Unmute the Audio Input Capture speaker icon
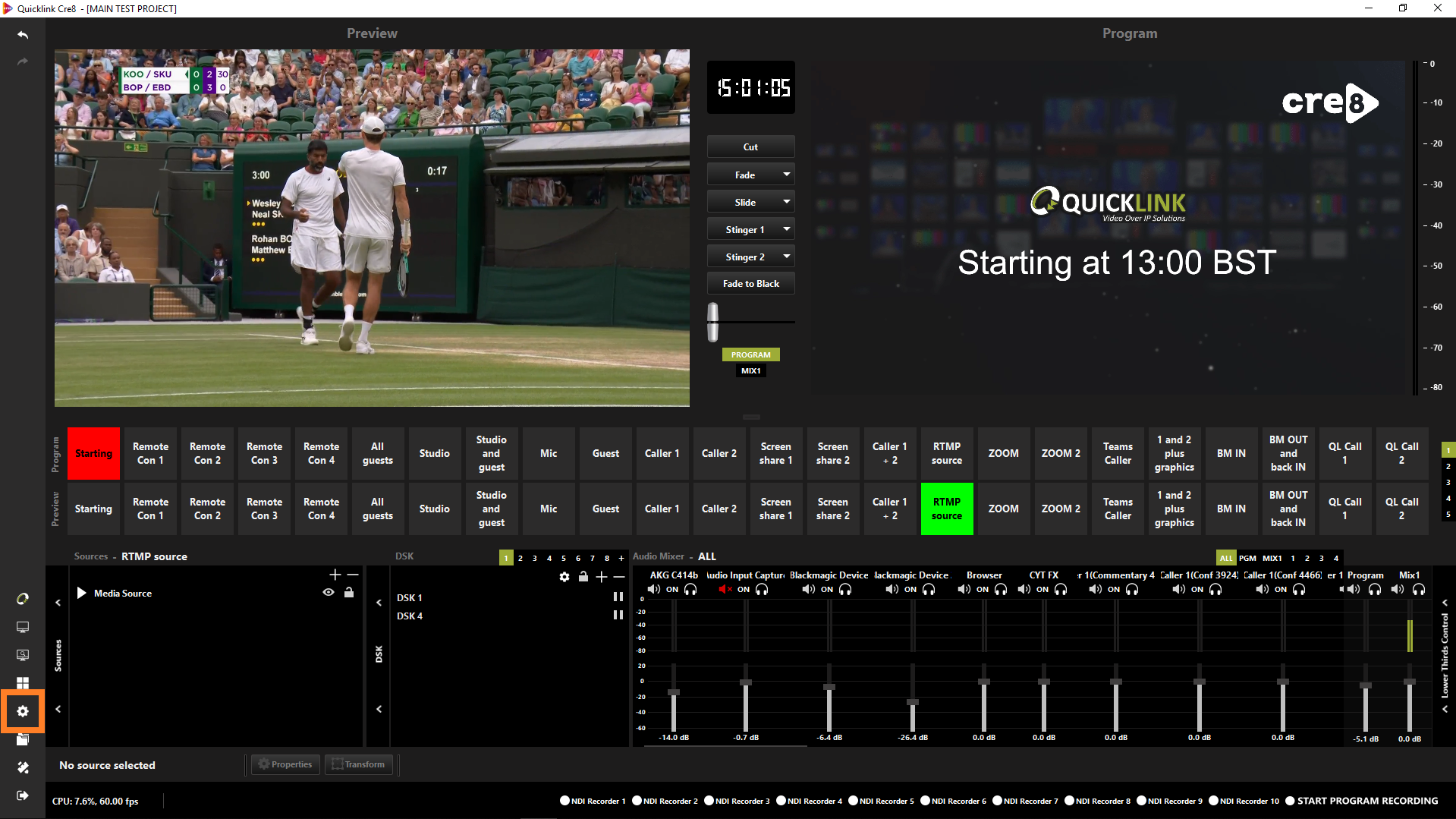This screenshot has width=1456, height=819. point(725,589)
